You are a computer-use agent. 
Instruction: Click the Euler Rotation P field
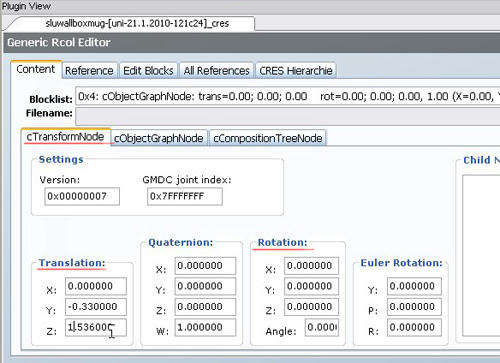click(414, 307)
